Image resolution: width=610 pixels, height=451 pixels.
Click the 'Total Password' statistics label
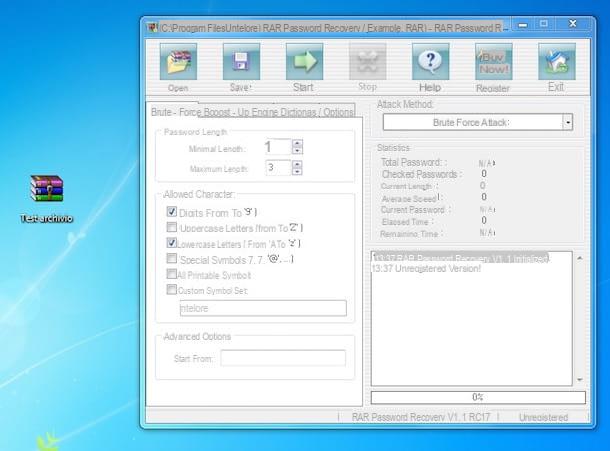[414, 162]
